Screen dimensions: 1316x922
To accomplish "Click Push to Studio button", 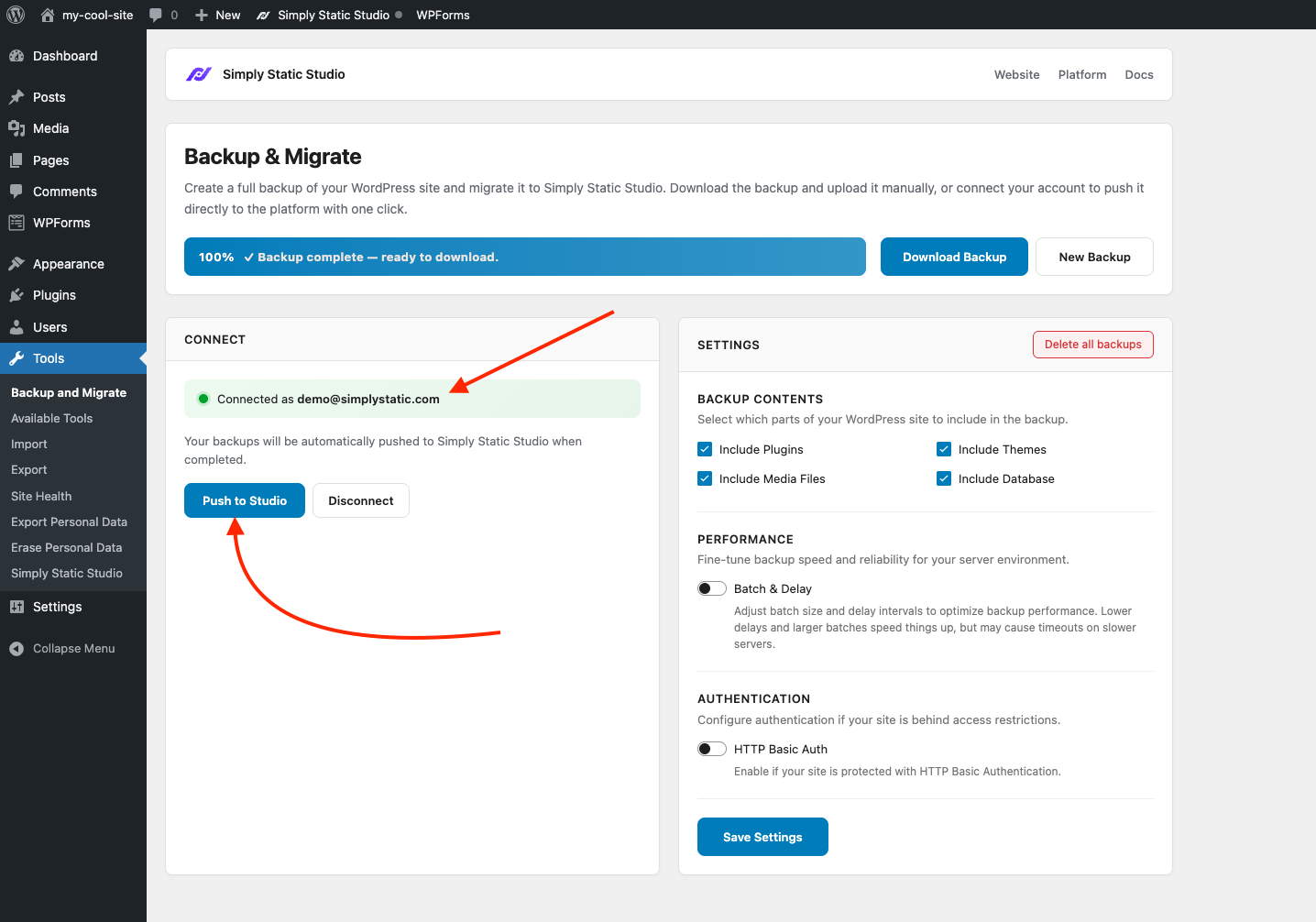I will pyautogui.click(x=245, y=500).
